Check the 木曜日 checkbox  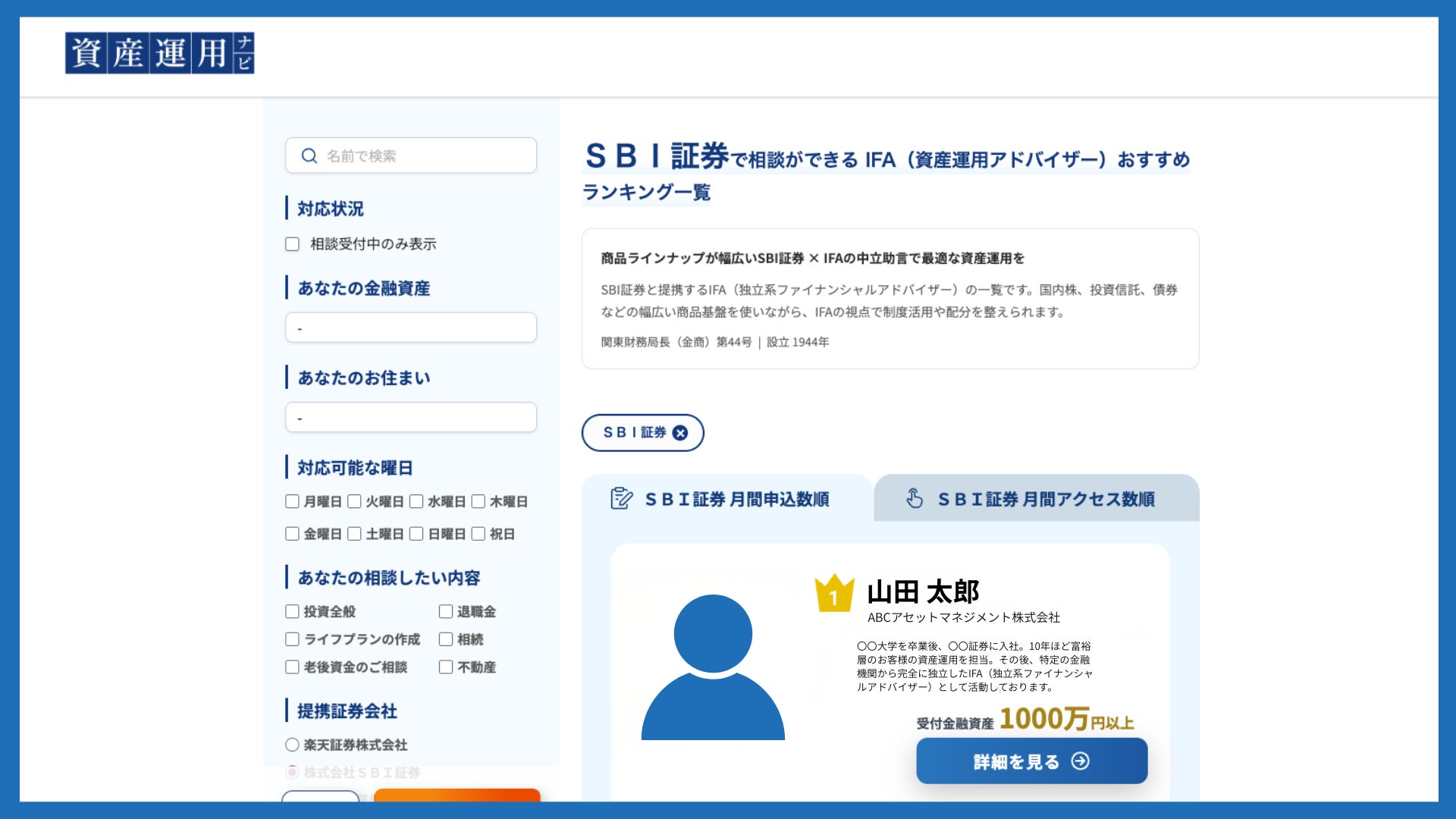[x=479, y=501]
